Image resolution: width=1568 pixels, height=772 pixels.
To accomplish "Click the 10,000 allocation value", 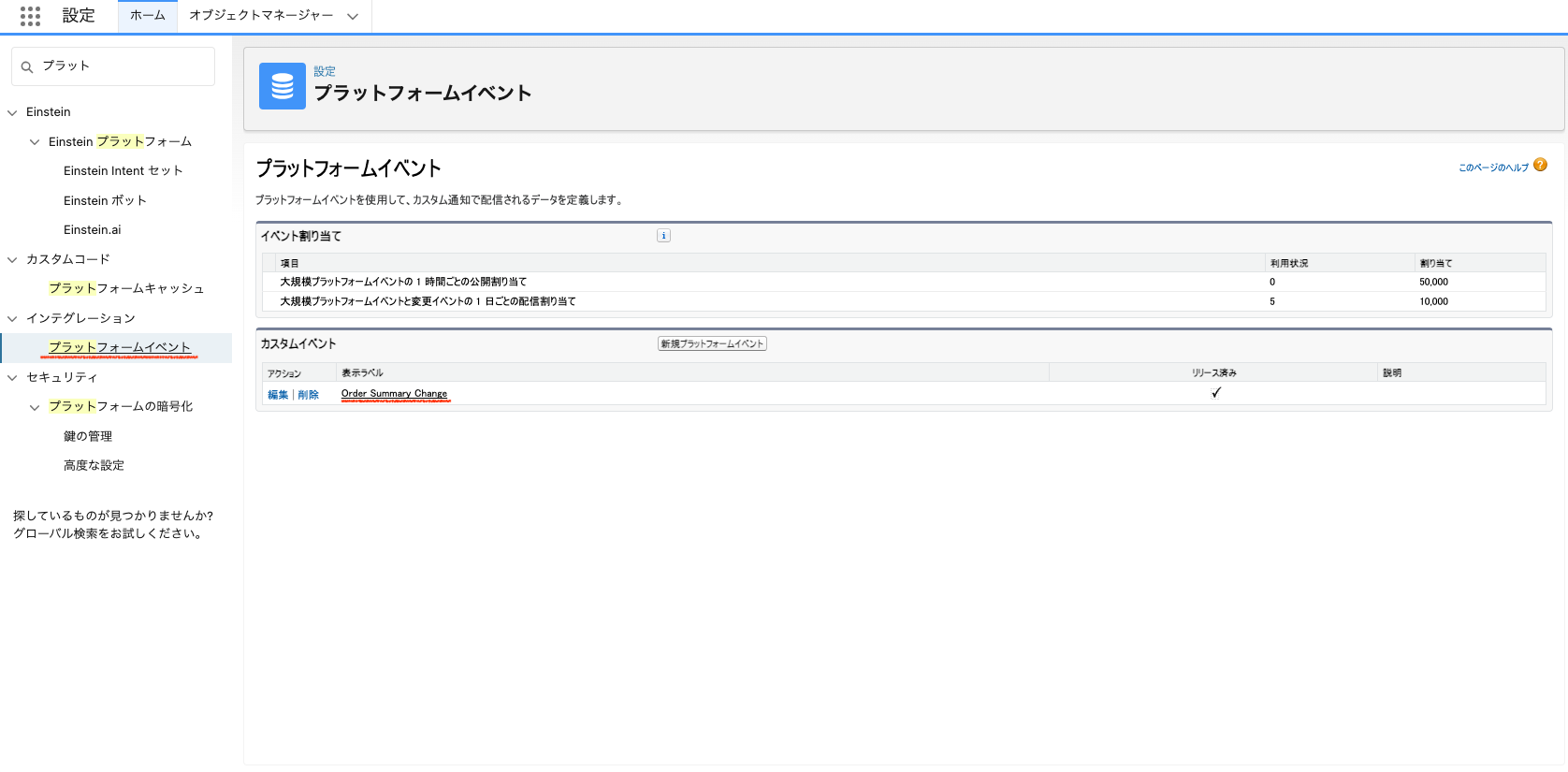I will pos(1433,301).
